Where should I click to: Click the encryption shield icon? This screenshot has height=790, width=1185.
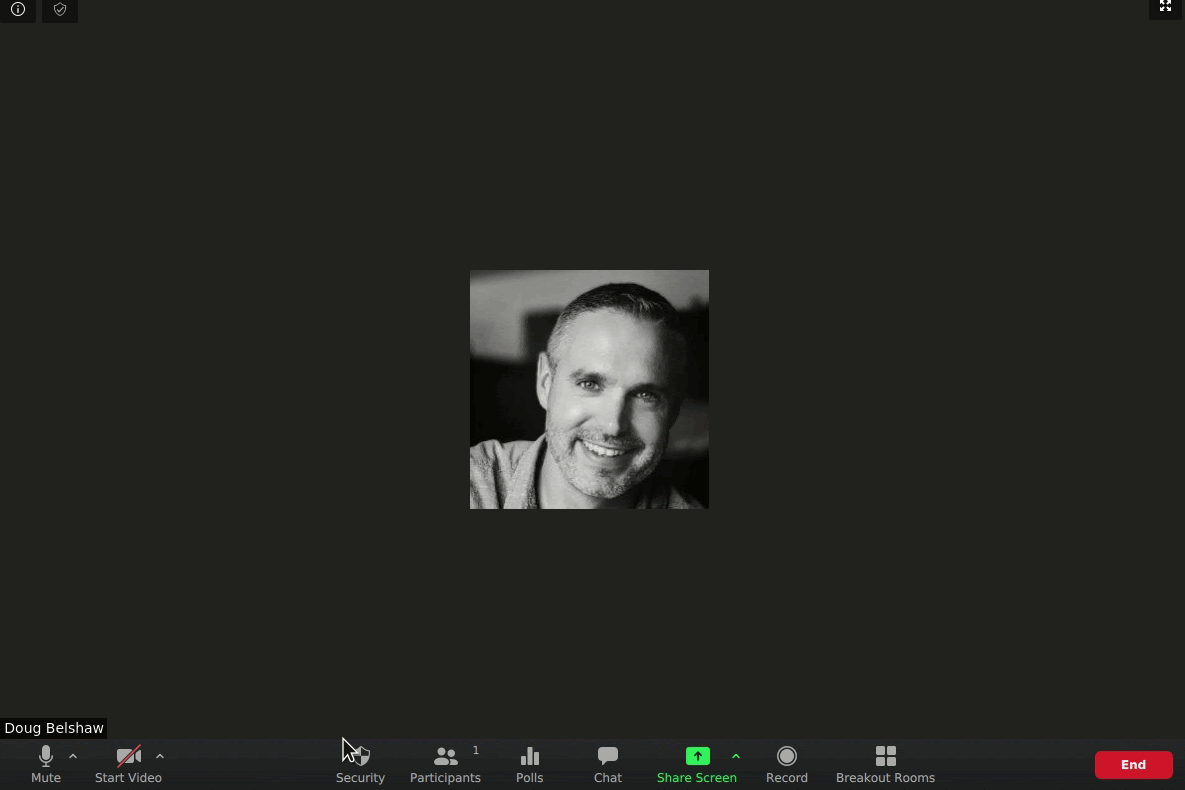pos(60,10)
